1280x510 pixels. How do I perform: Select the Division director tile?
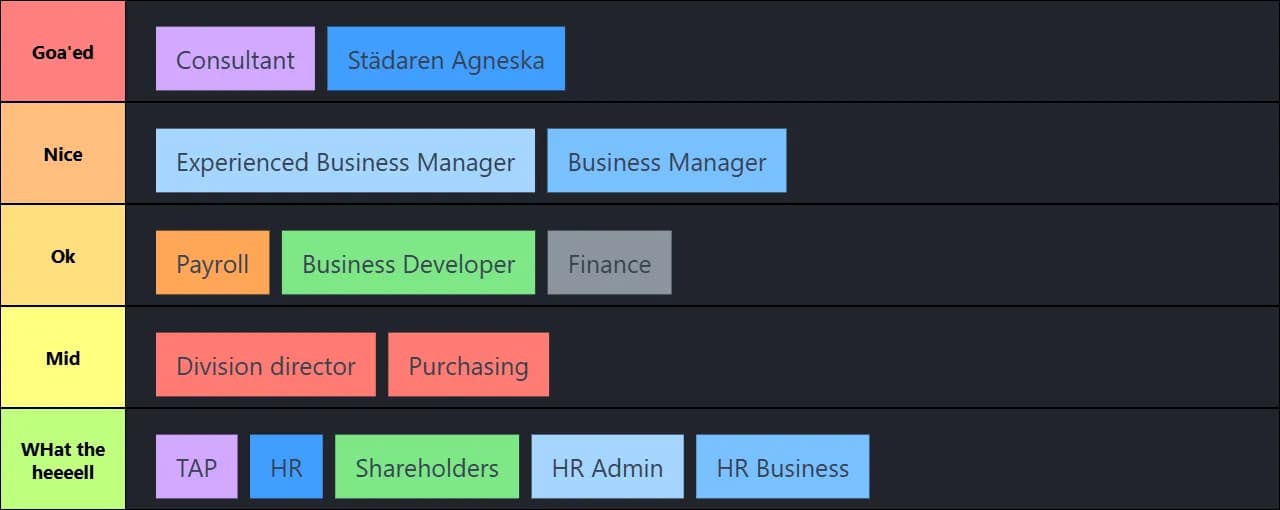(266, 365)
